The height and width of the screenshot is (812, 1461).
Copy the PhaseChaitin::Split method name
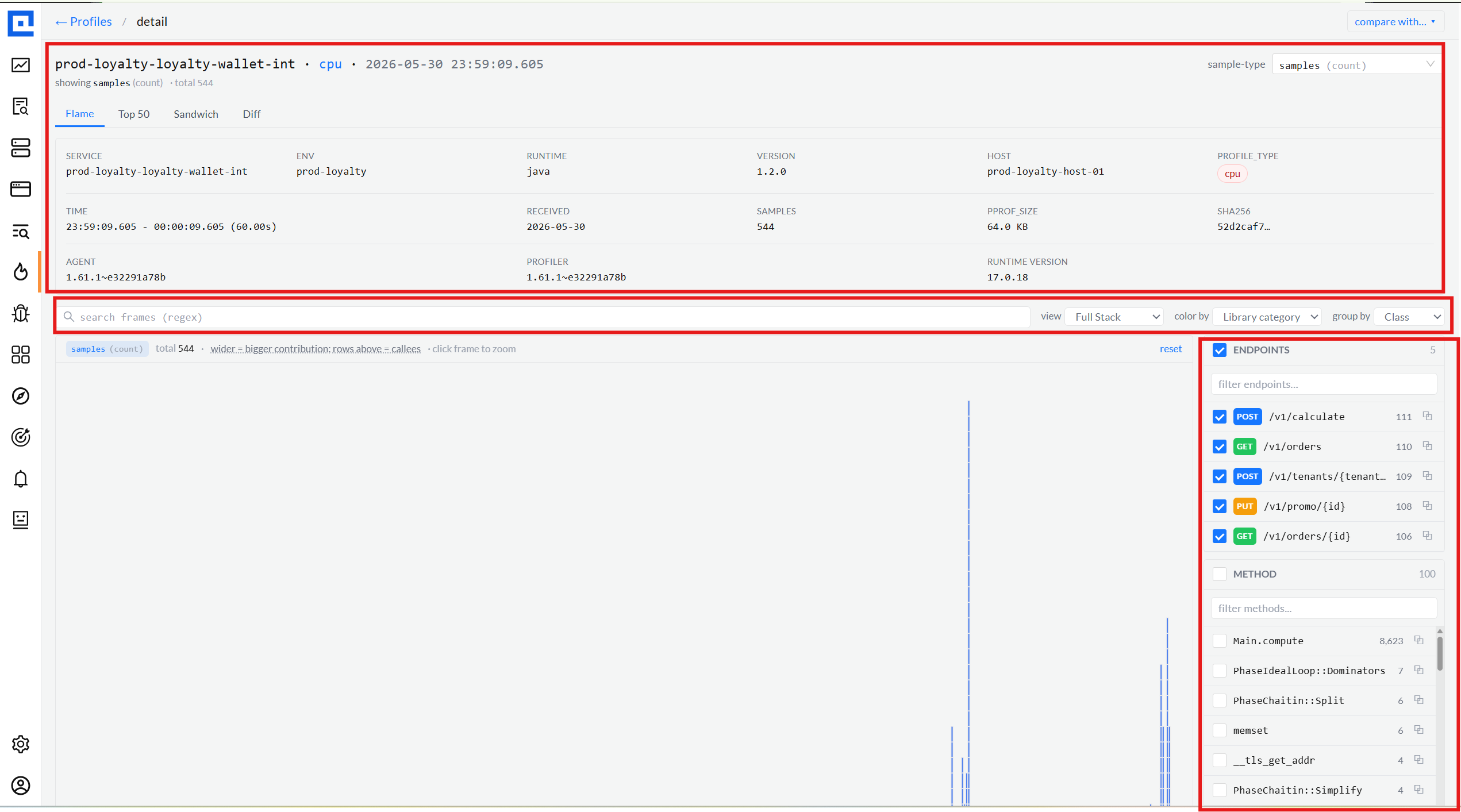coord(1419,700)
